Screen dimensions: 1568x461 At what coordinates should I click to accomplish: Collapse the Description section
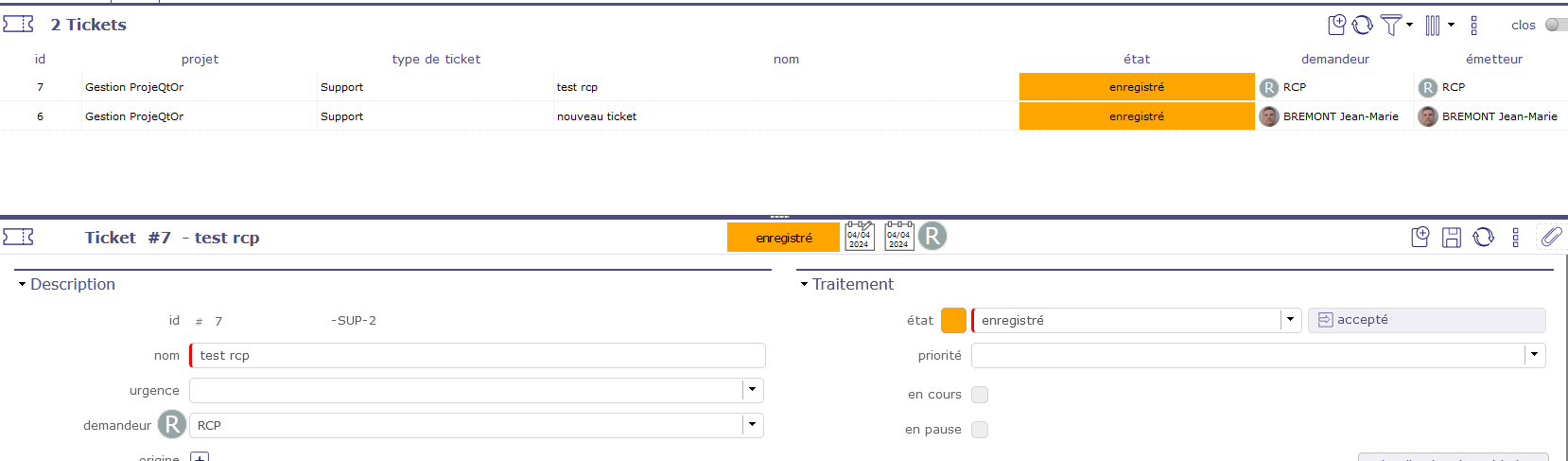[22, 284]
